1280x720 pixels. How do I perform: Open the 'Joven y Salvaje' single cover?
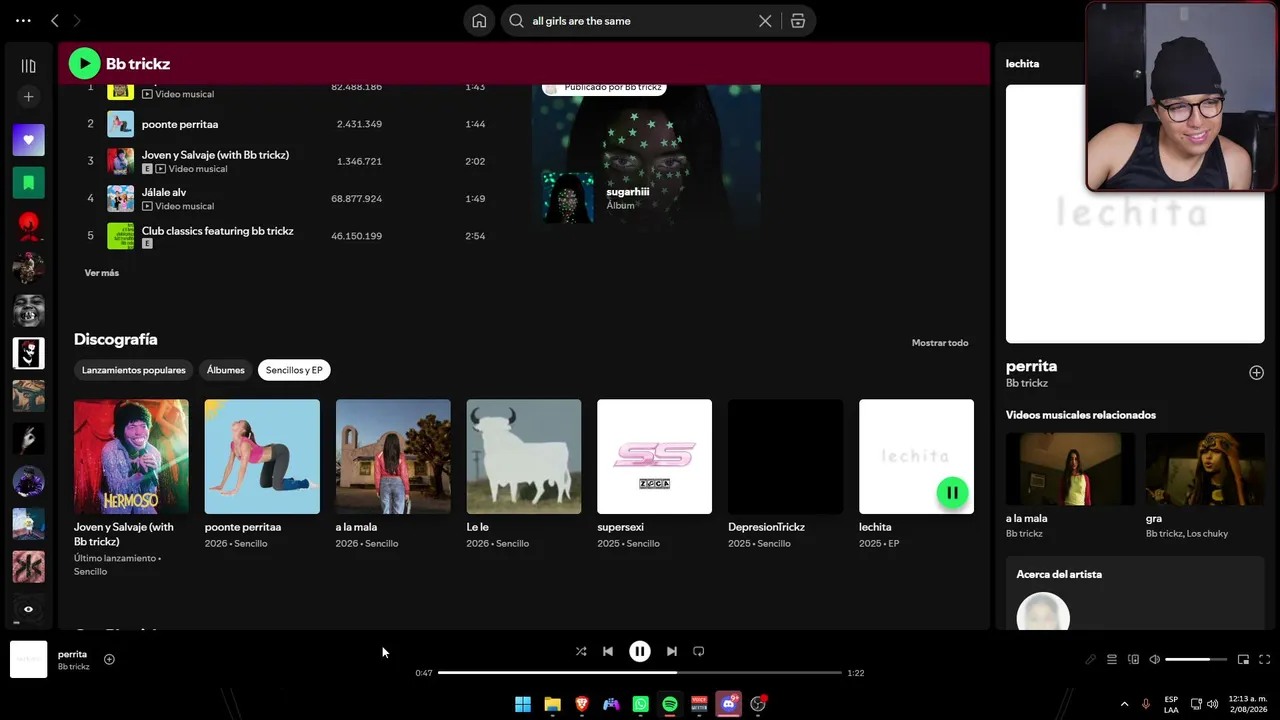tap(131, 457)
